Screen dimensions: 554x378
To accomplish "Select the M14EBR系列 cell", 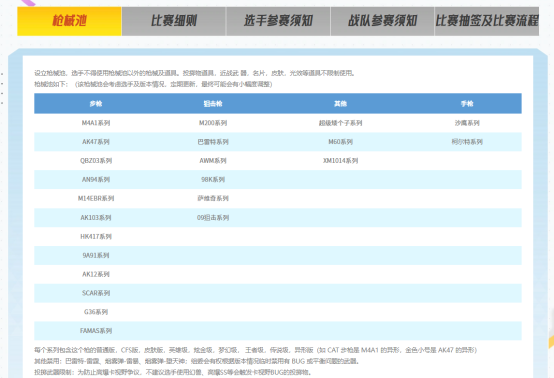I will pyautogui.click(x=96, y=198).
